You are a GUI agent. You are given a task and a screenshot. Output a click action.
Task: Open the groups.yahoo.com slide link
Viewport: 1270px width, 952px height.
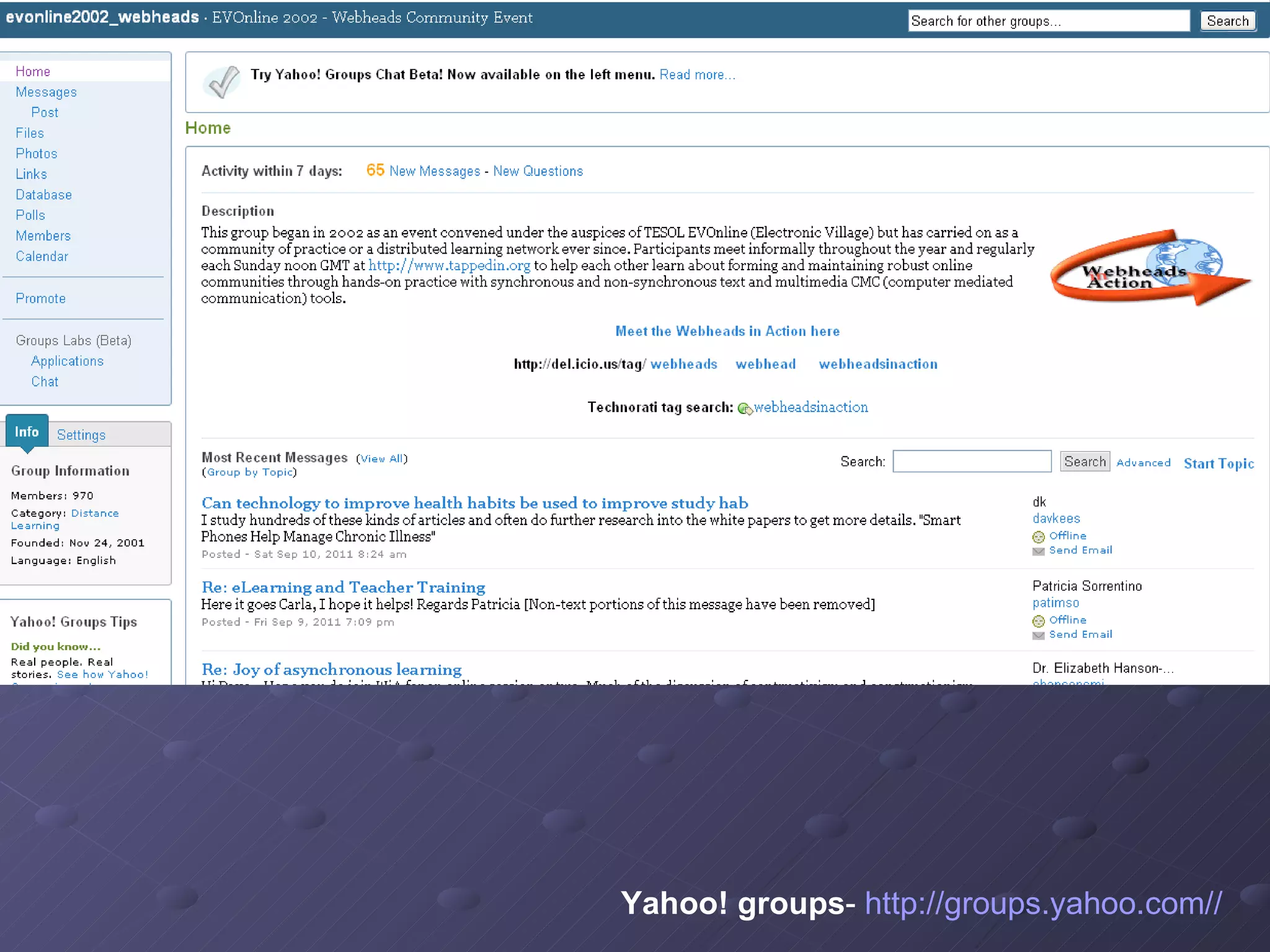tap(1044, 904)
